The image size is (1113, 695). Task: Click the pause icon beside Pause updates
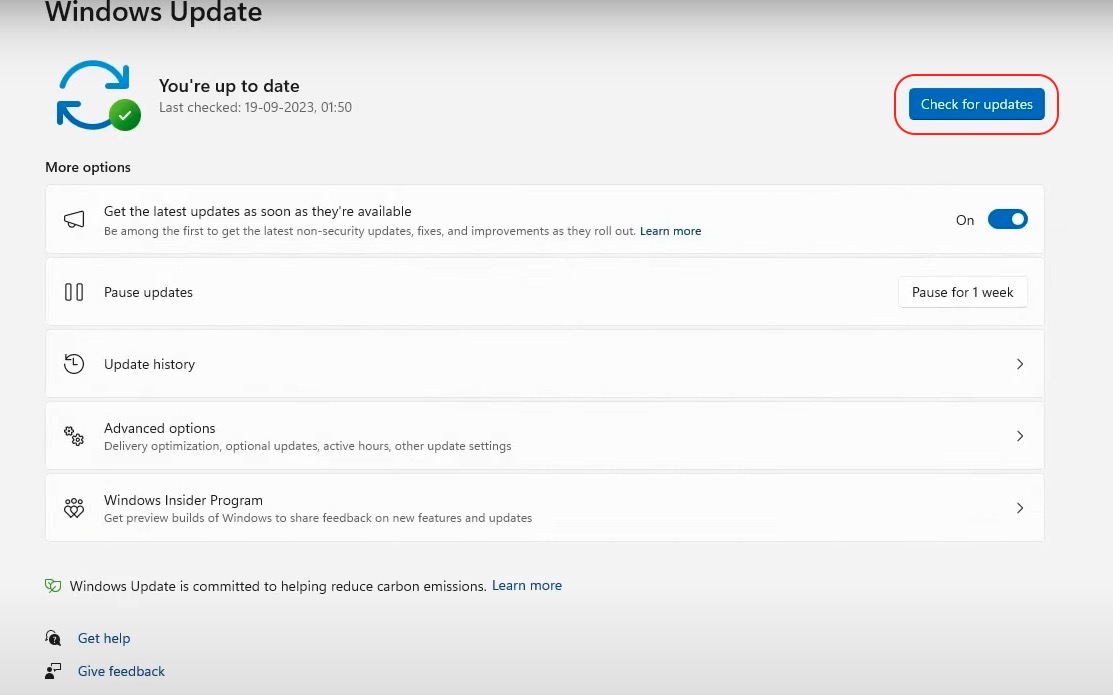(74, 292)
